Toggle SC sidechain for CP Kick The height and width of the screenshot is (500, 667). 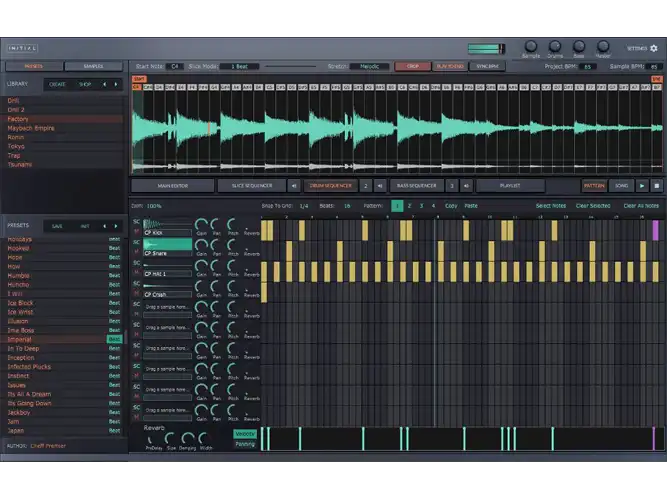point(137,222)
